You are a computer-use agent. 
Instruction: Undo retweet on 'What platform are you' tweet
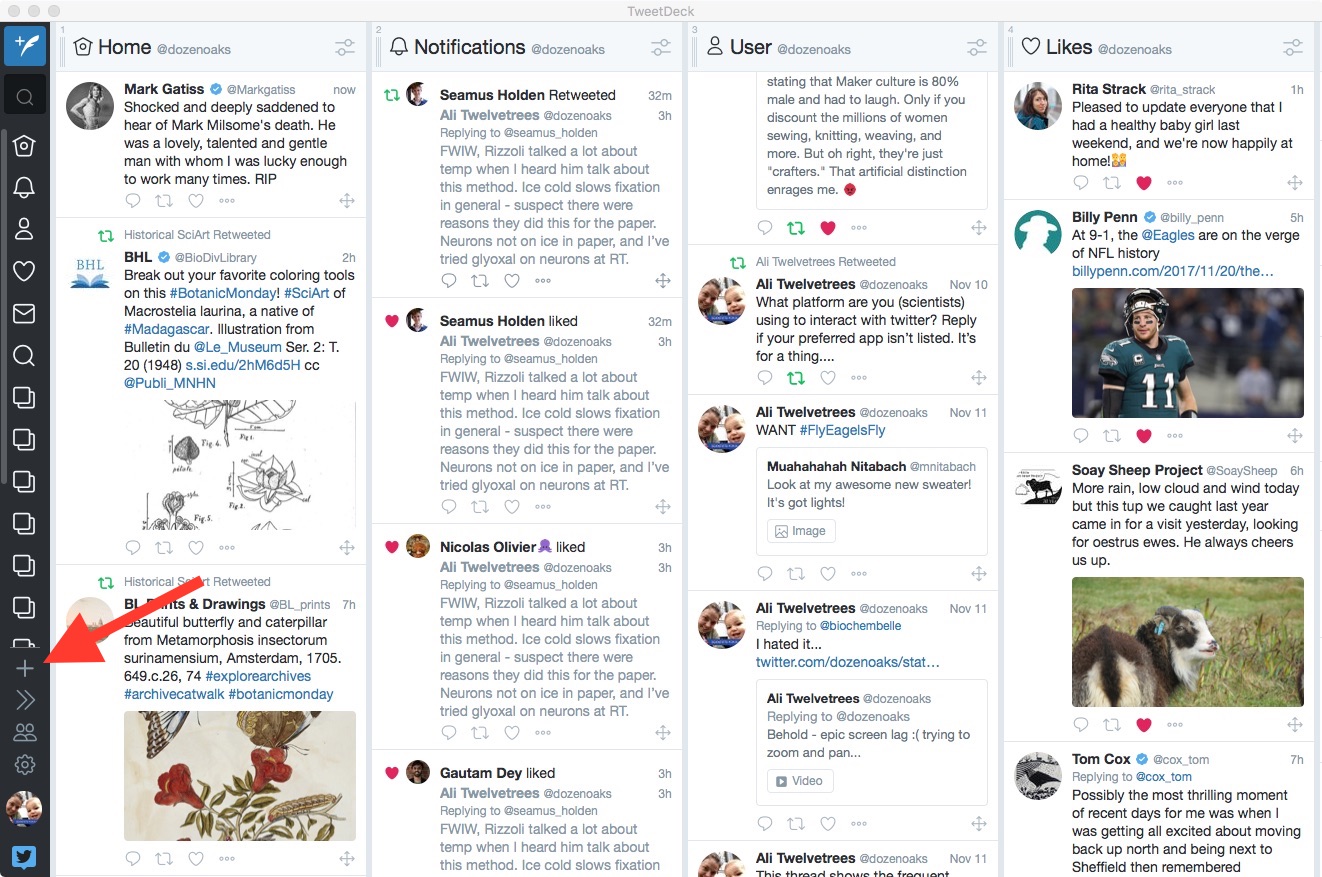(x=796, y=377)
